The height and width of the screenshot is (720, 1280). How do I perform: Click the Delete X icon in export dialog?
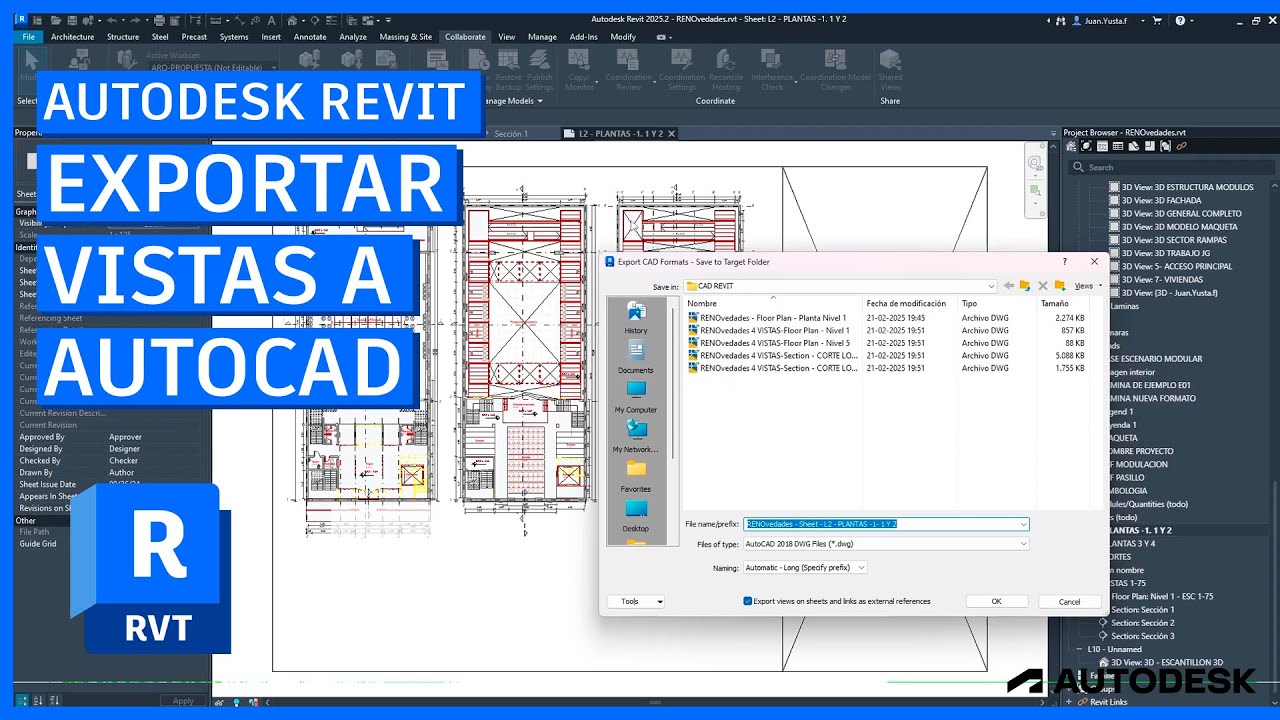1043,286
